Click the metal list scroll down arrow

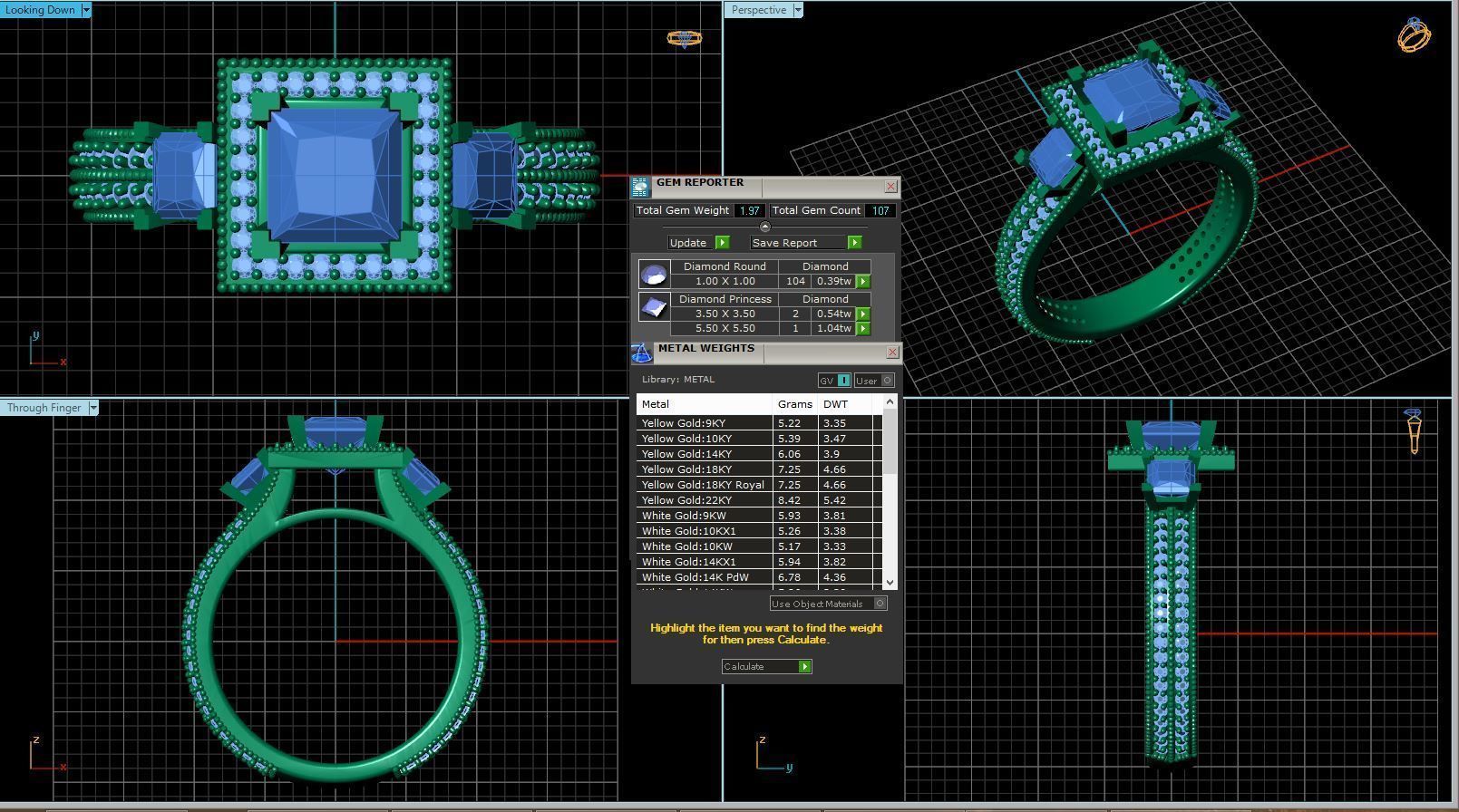pyautogui.click(x=890, y=583)
